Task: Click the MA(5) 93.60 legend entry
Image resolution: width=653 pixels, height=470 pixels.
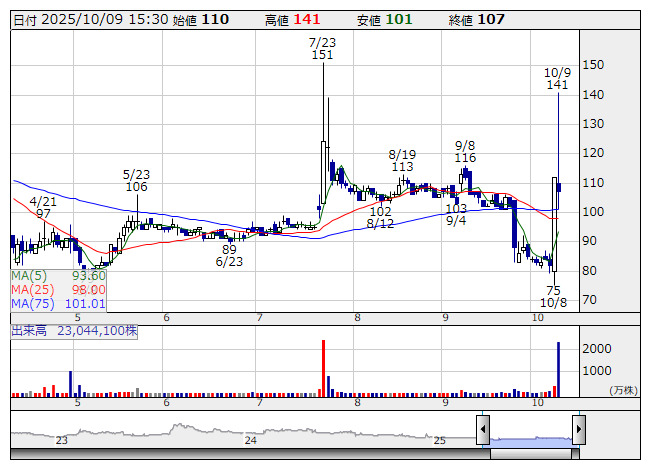Action: (x=58, y=276)
